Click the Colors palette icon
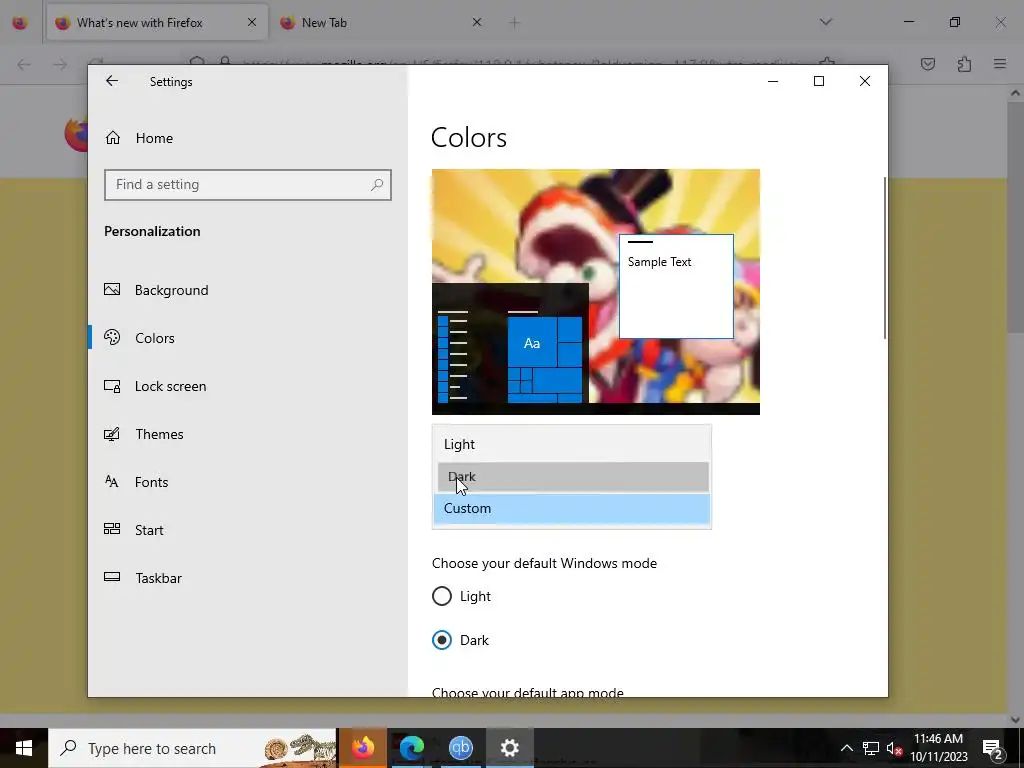This screenshot has width=1024, height=768. [x=112, y=337]
